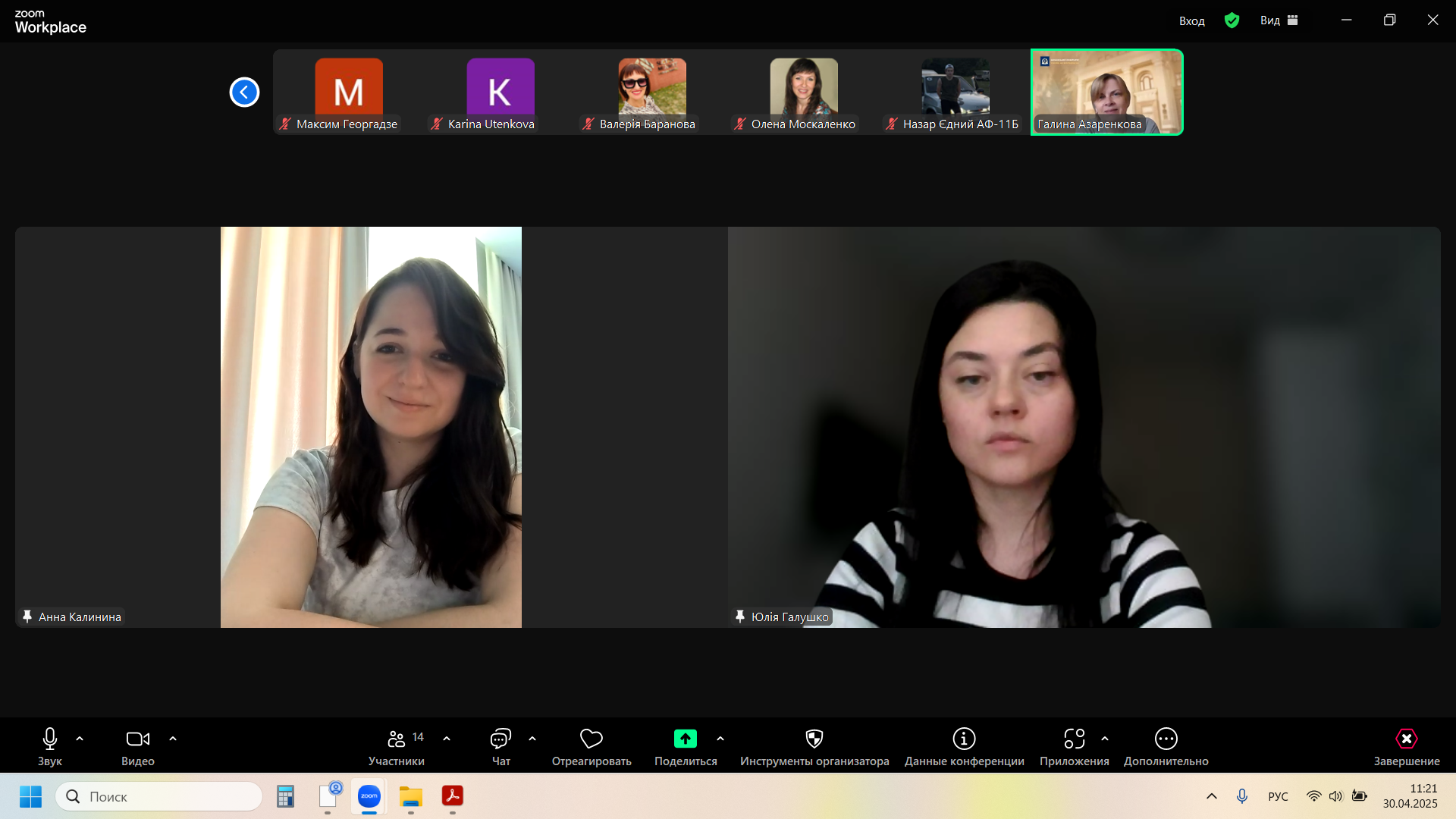Click system tray microphone icon

[1242, 796]
